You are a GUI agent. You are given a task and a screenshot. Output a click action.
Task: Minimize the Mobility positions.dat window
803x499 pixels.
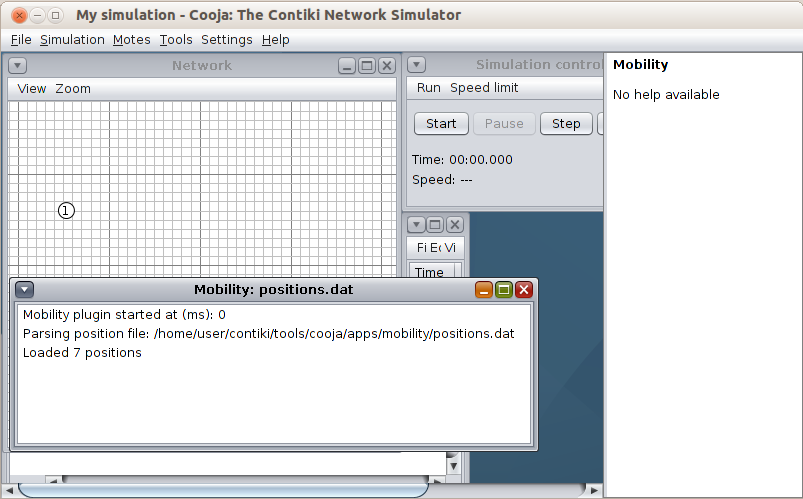(x=484, y=290)
